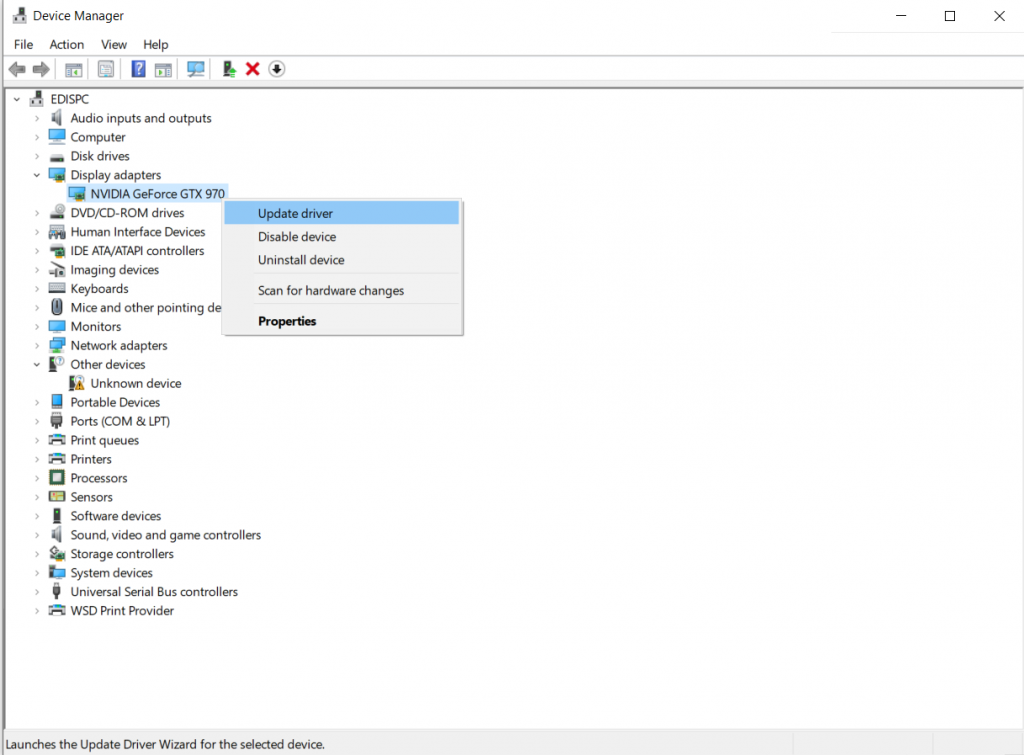Click the Storage controllers icon

[57, 553]
